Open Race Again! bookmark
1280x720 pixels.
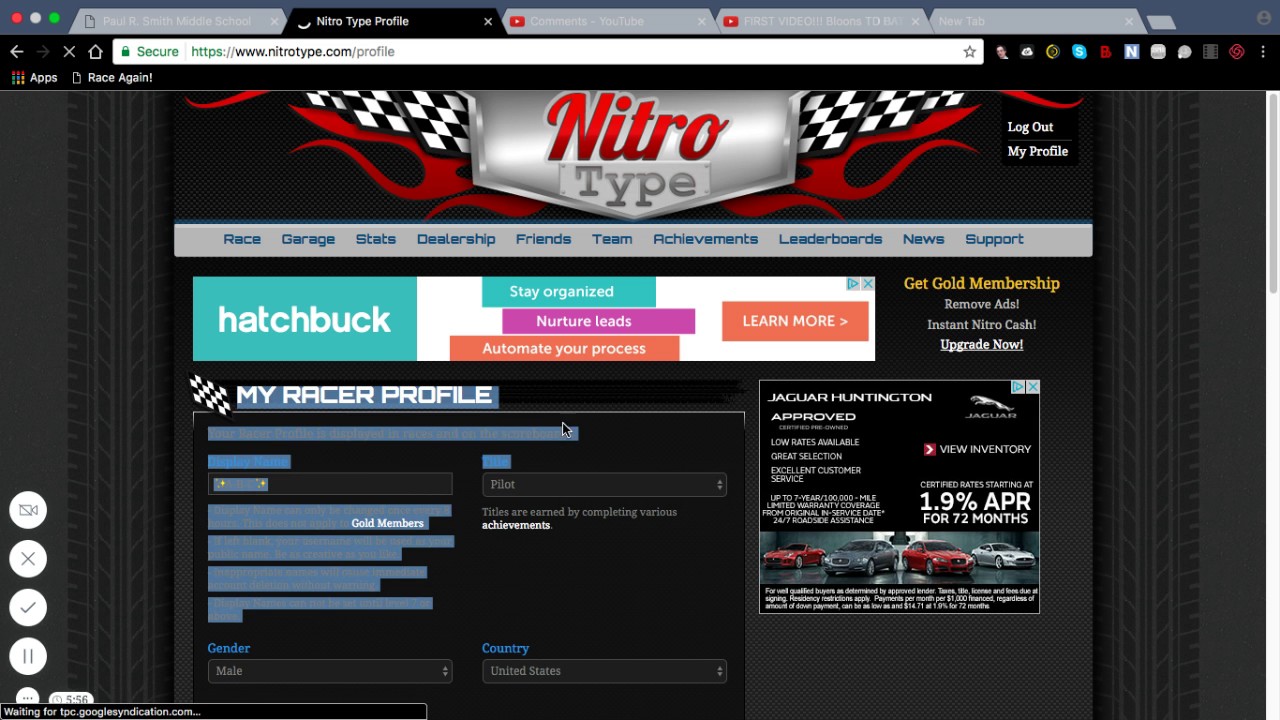coord(112,77)
